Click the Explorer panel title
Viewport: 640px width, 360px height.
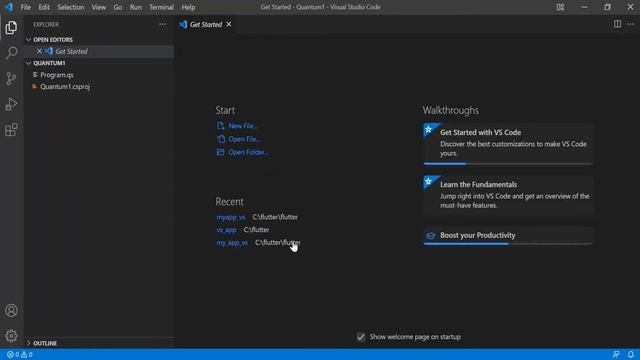point(46,24)
